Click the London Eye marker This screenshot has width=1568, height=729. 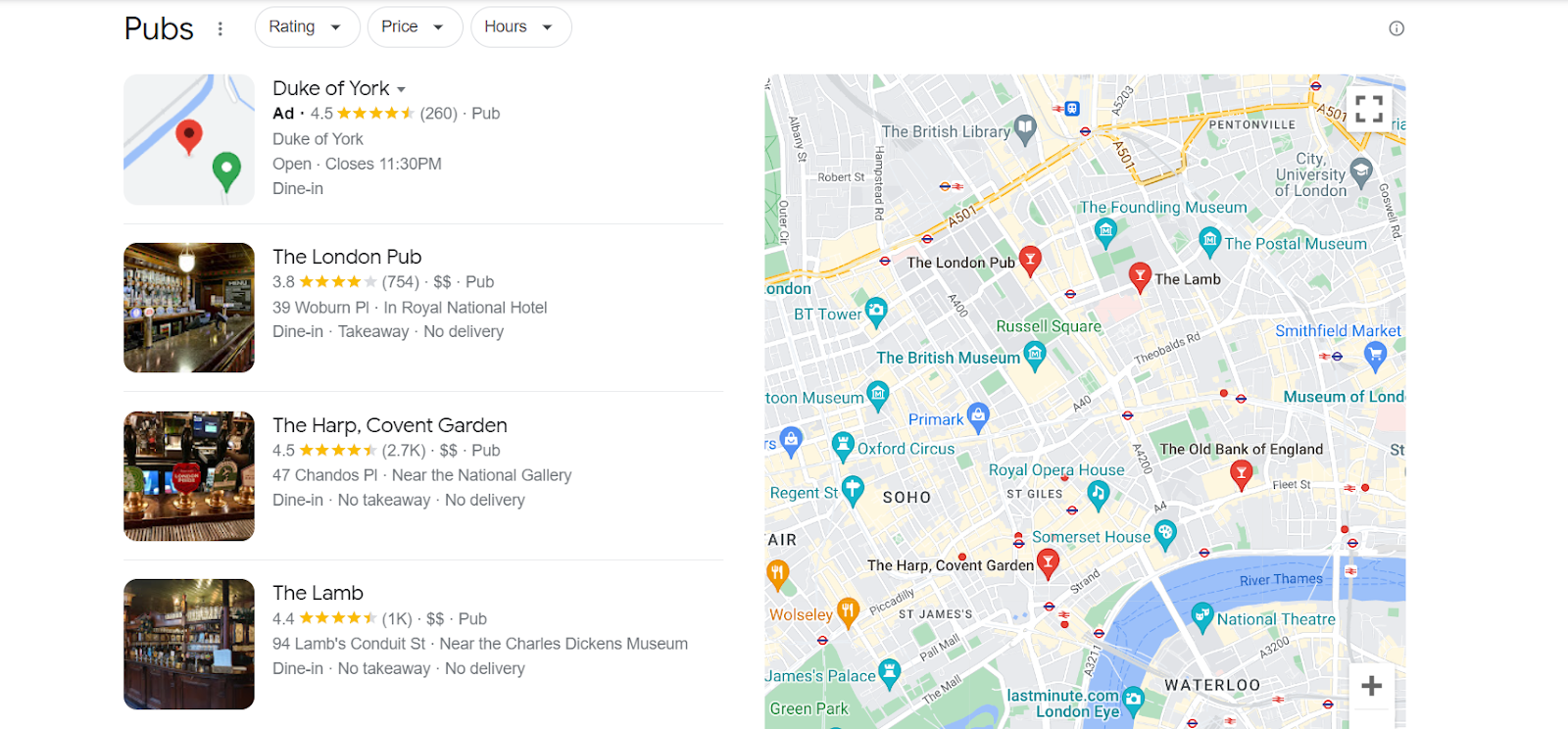point(1134,700)
